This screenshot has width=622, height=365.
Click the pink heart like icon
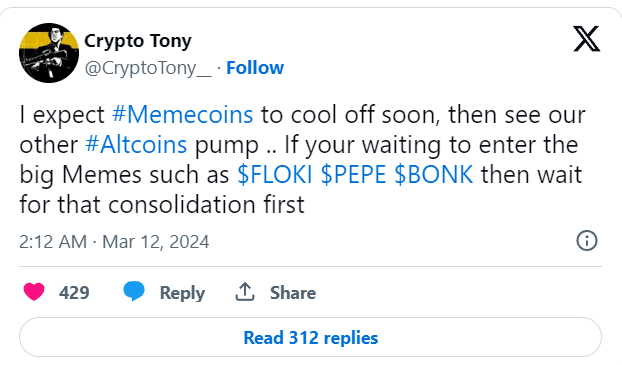point(34,292)
